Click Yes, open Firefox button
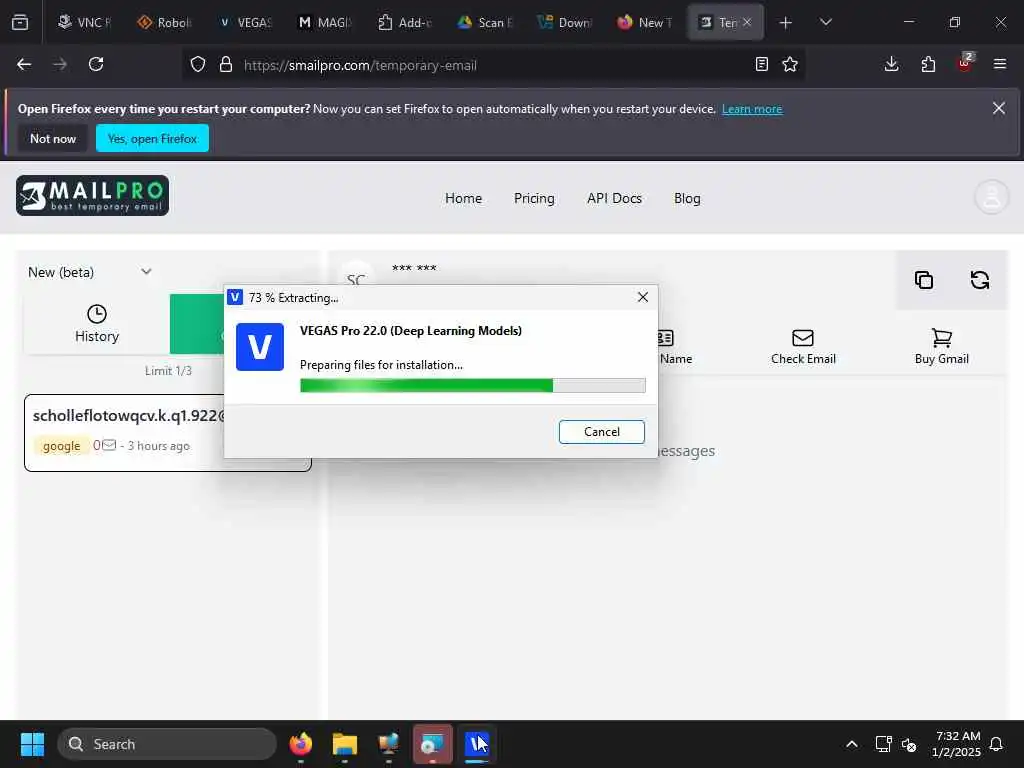The width and height of the screenshot is (1024, 768). coord(152,138)
